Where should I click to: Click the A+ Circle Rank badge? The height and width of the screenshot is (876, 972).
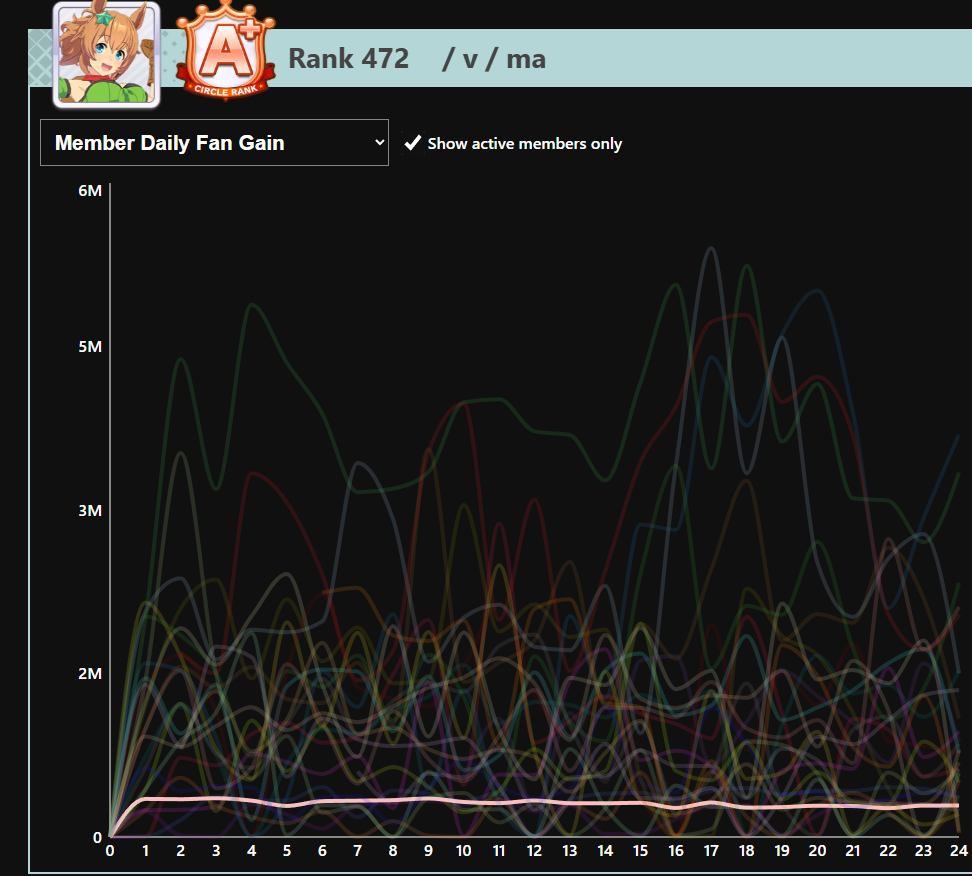[226, 51]
